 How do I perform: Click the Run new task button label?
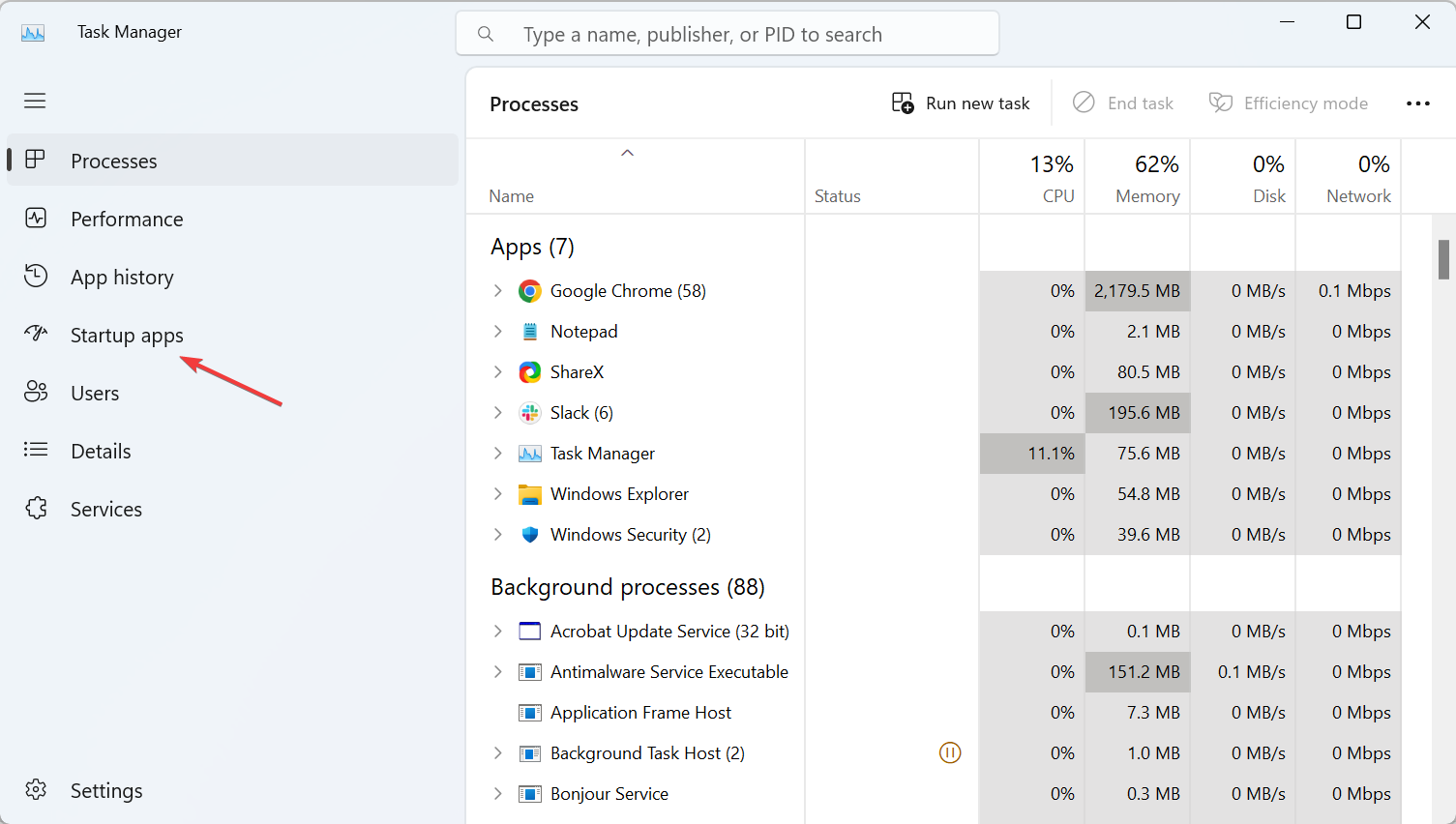[978, 103]
